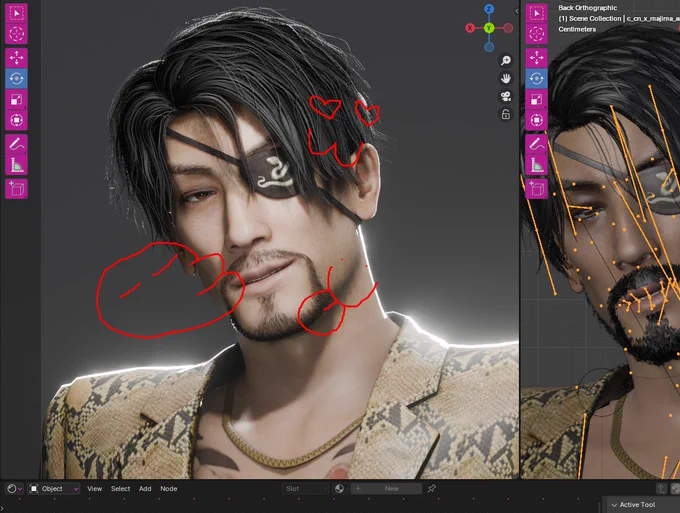The height and width of the screenshot is (513, 680).
Task: Select the Rotate tool in right viewport
Action: tap(536, 79)
